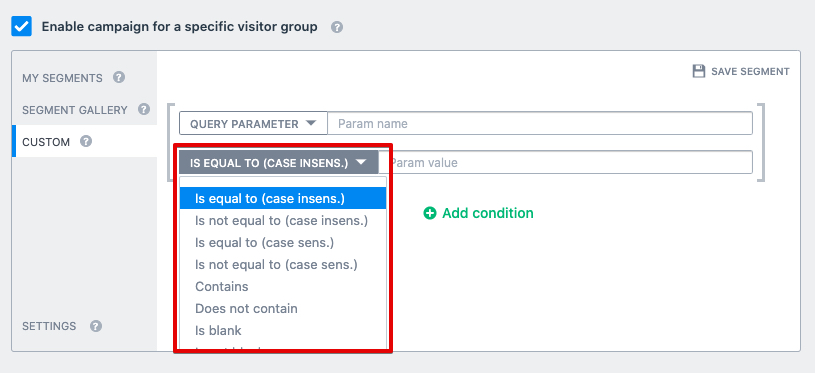Click help icon next to Custom tab

86,141
